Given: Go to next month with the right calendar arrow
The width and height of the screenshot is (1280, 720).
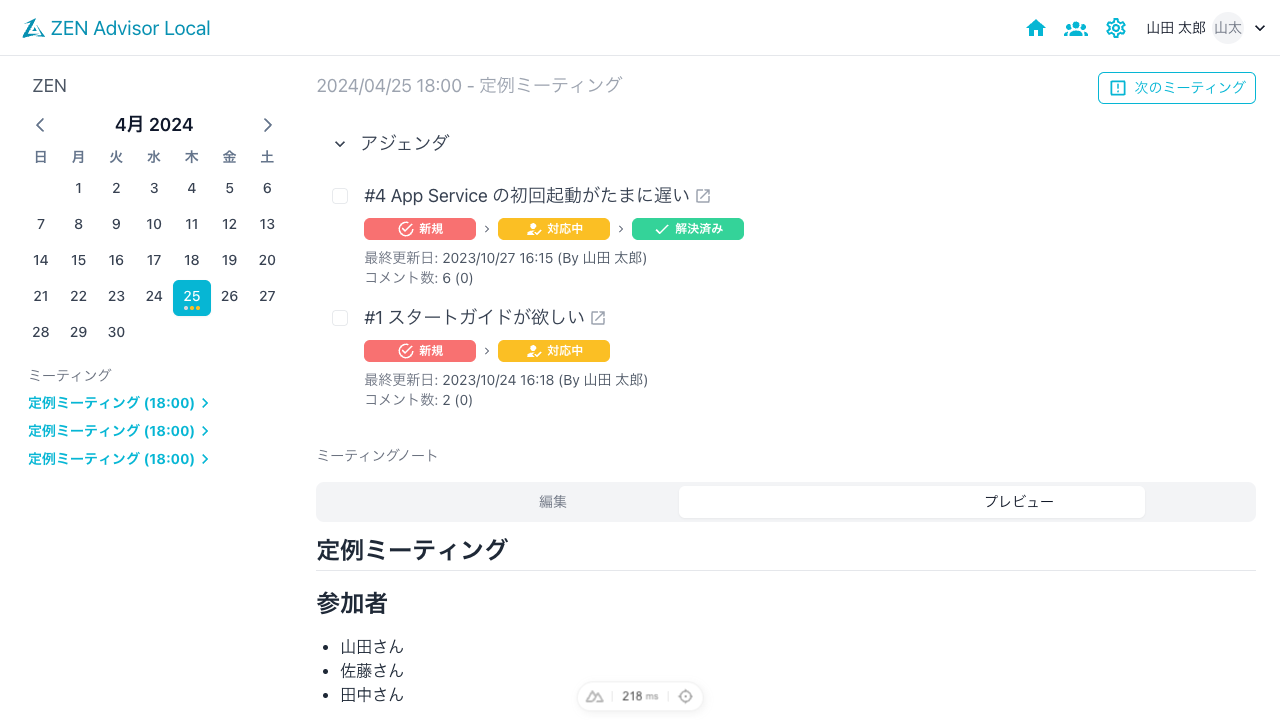Looking at the screenshot, I should click(268, 124).
